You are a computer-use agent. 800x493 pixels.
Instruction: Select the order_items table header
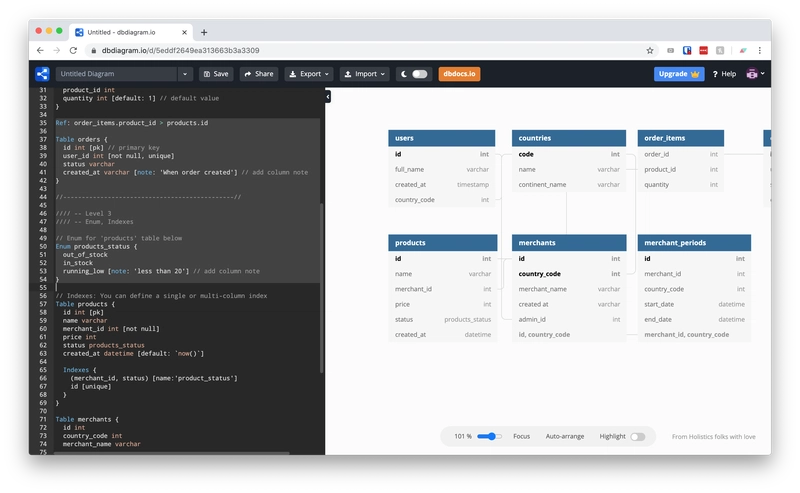pos(681,138)
